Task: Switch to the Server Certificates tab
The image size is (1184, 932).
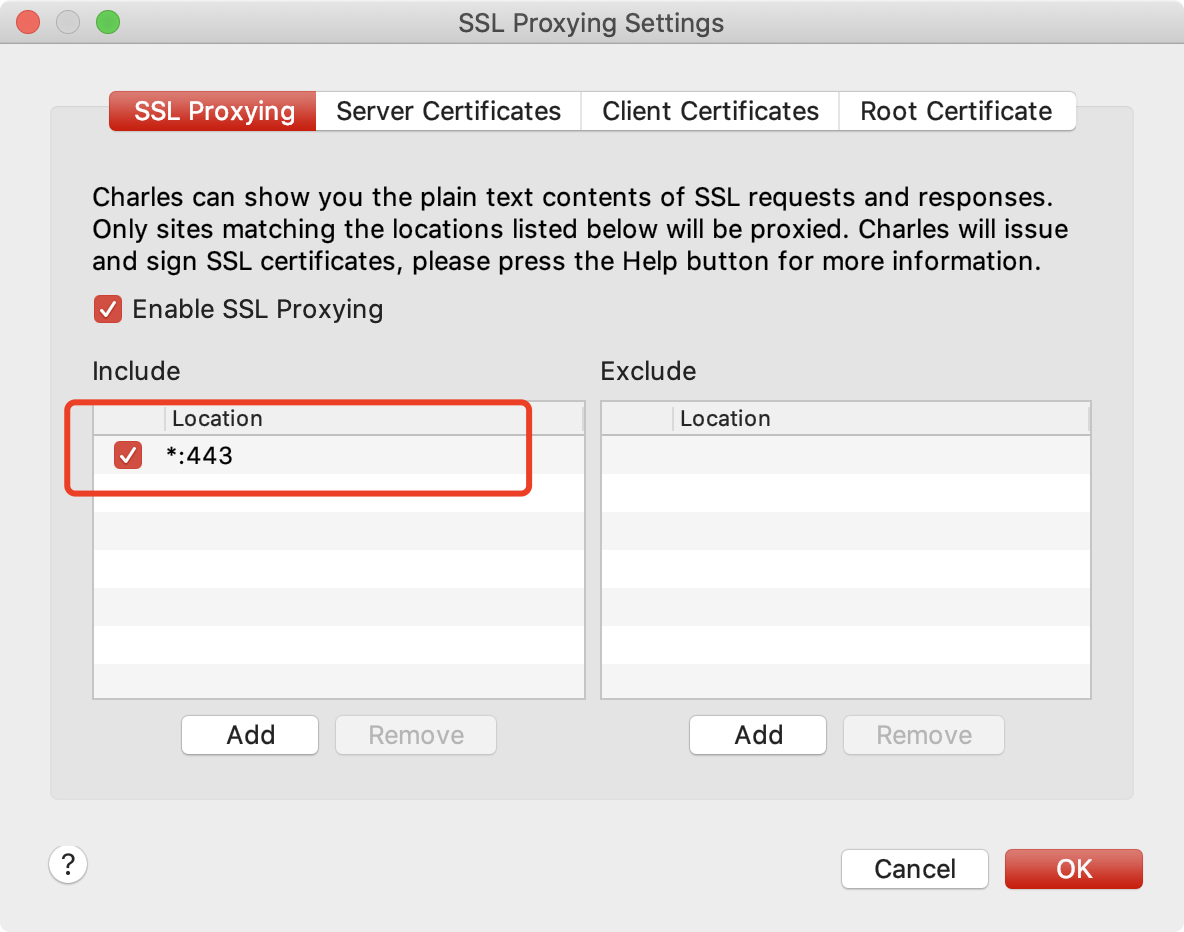Action: point(448,111)
